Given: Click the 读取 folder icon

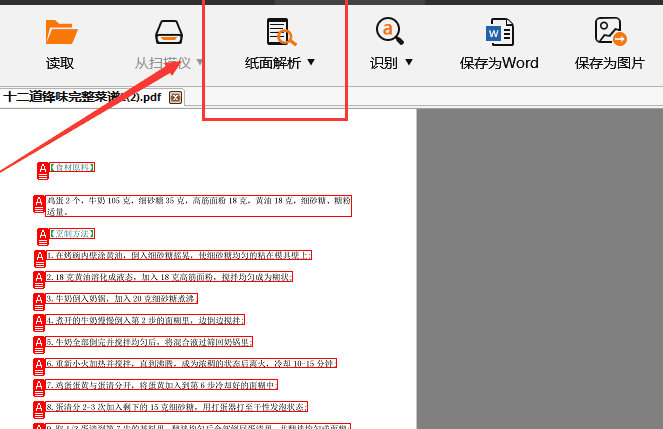Looking at the screenshot, I should coord(61,32).
